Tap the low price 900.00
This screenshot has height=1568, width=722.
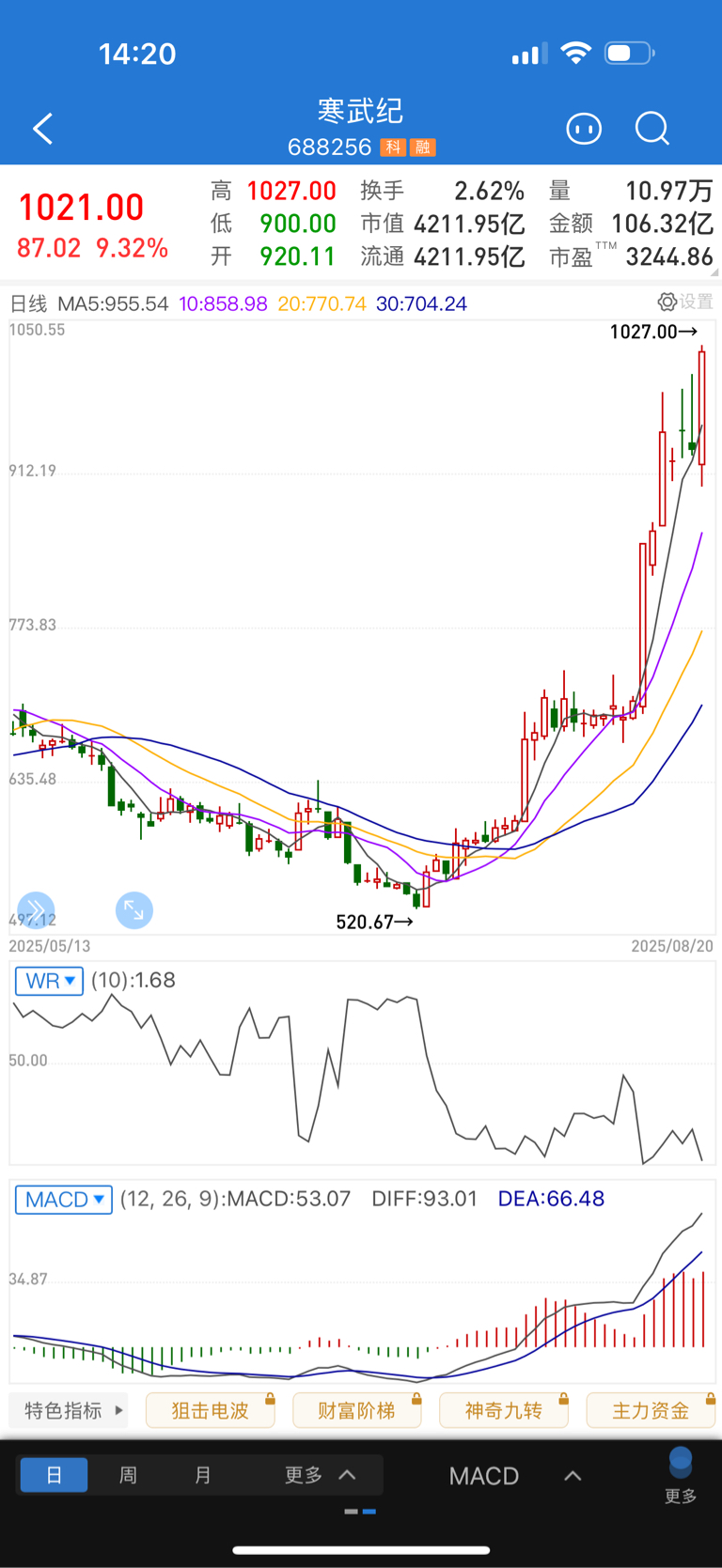298,224
